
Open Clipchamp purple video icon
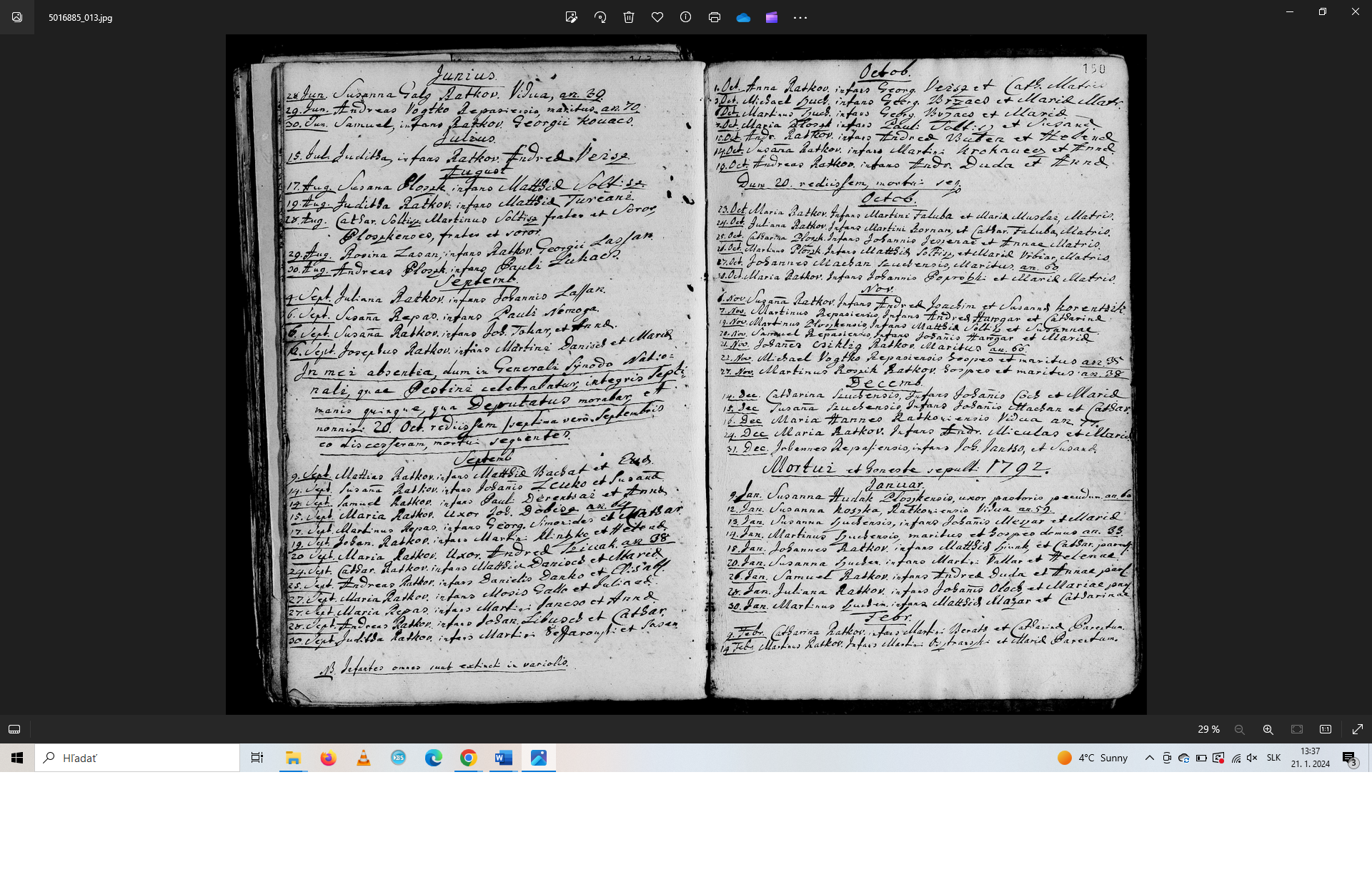click(x=772, y=17)
